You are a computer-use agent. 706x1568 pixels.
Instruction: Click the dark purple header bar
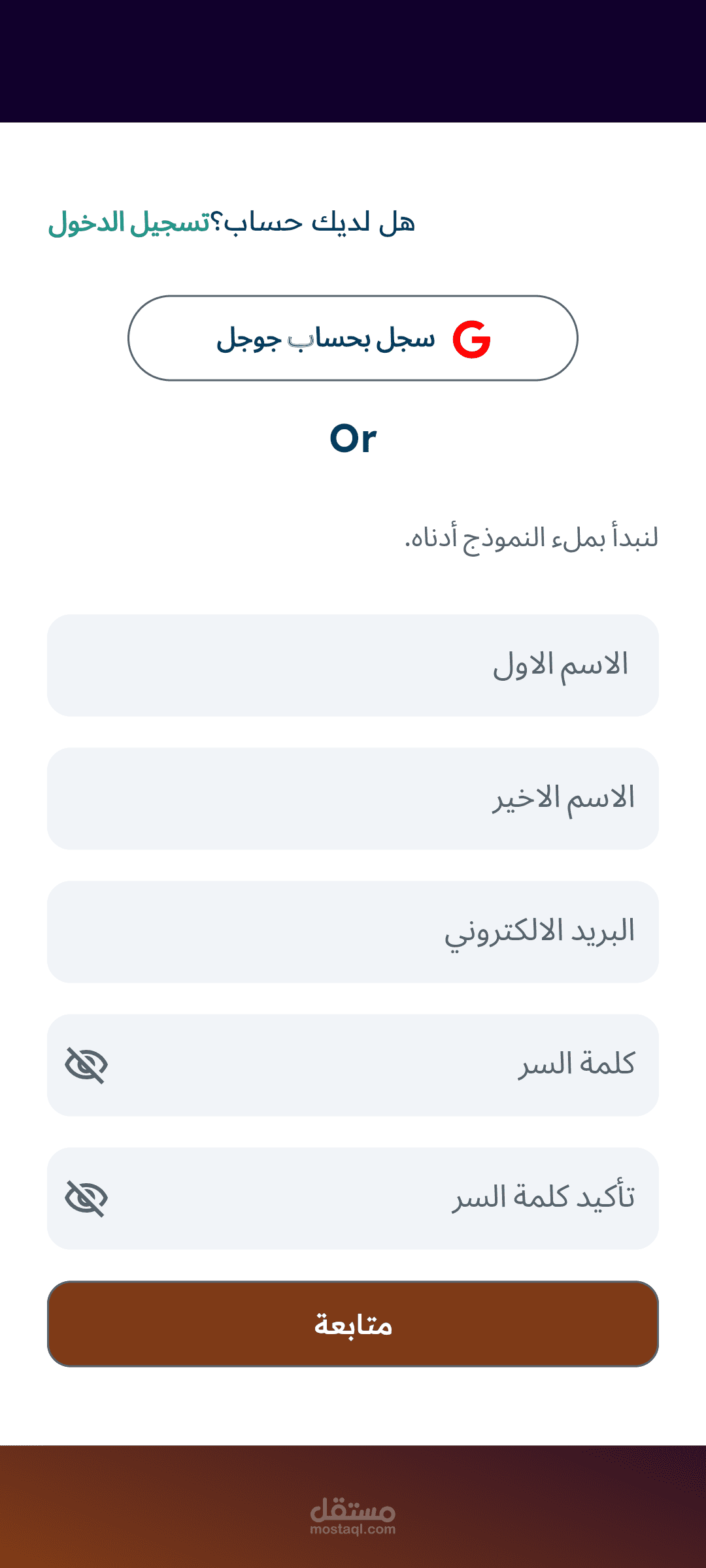[x=353, y=61]
